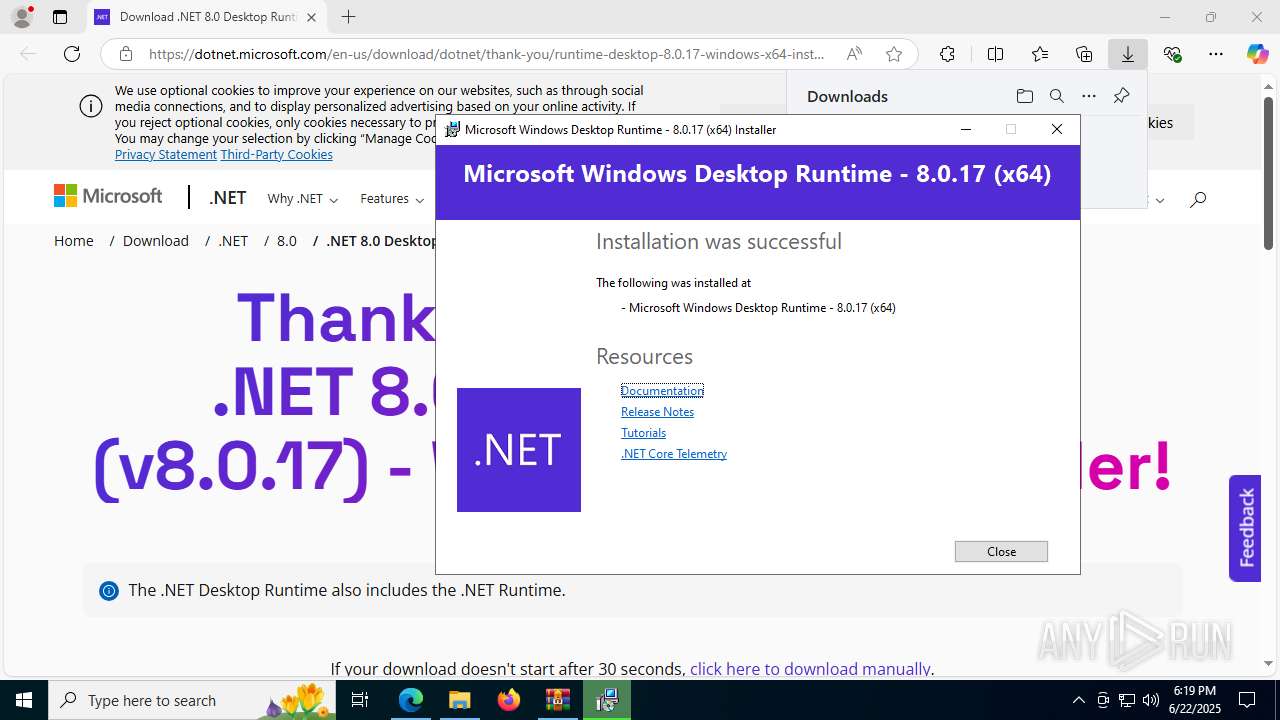The width and height of the screenshot is (1280, 720).
Task: Expand the Why .NET menu
Action: [302, 199]
